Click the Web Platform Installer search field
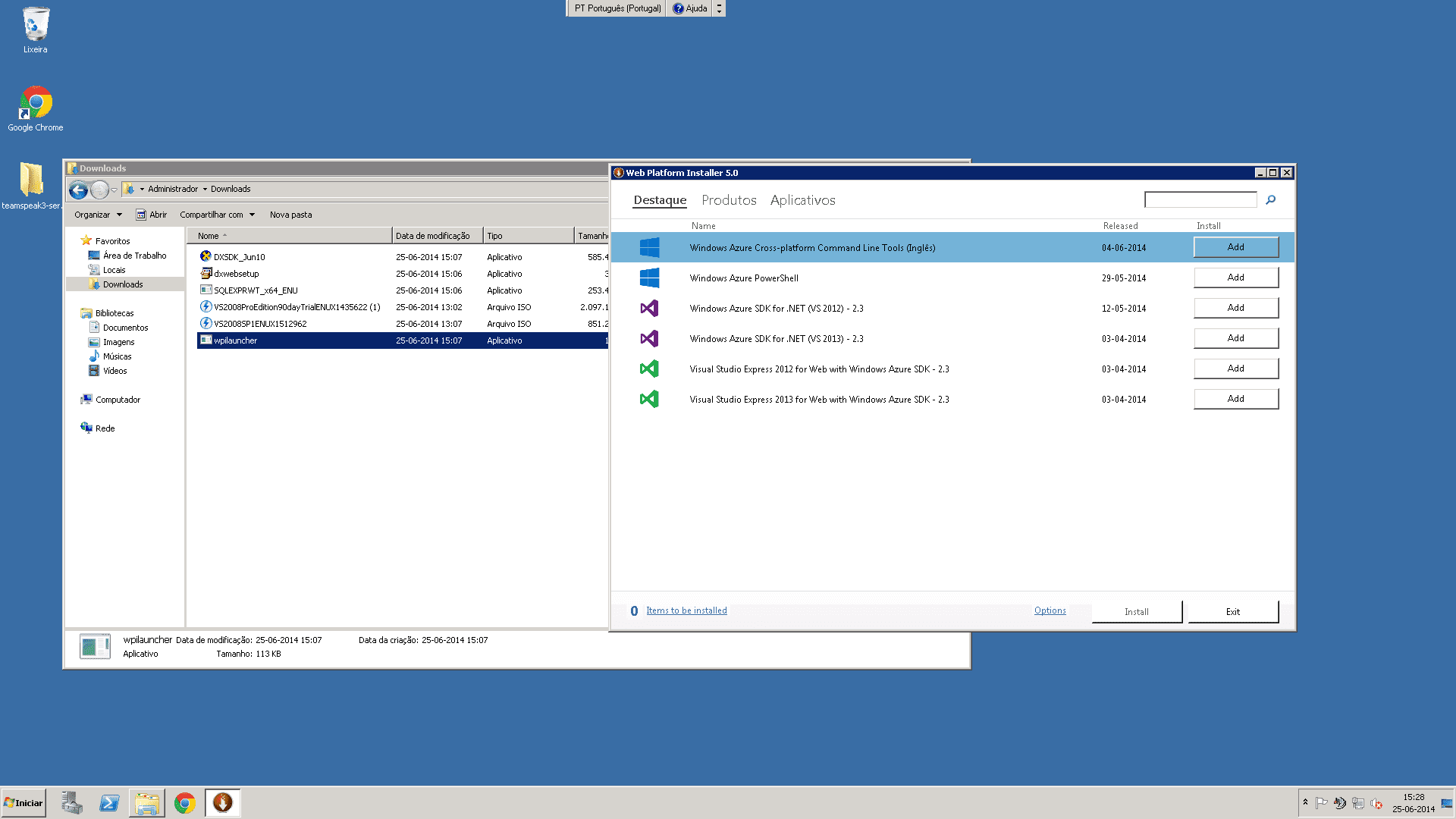This screenshot has height=819, width=1456. click(1200, 199)
